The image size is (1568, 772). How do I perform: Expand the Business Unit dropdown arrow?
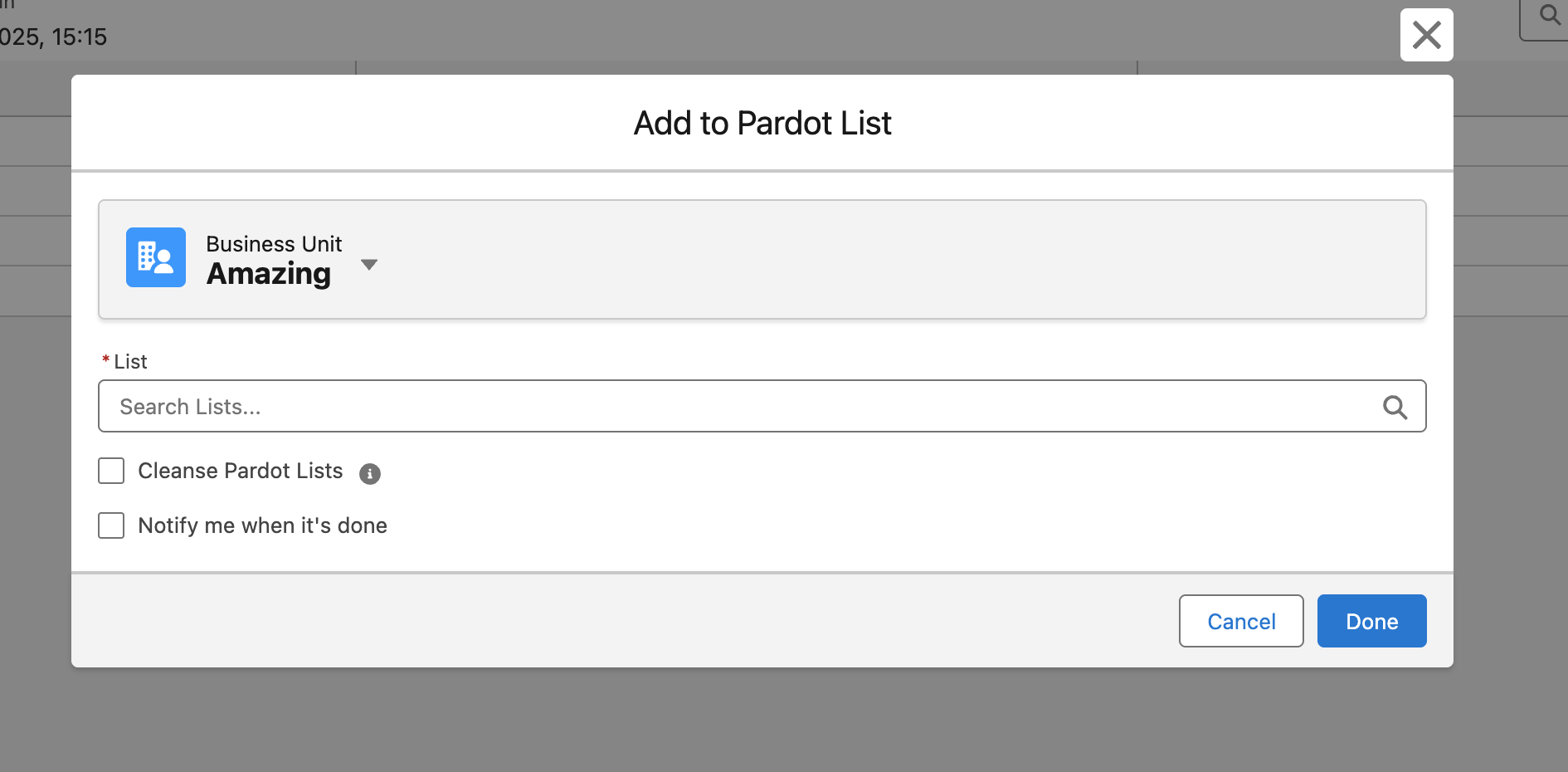[x=369, y=265]
